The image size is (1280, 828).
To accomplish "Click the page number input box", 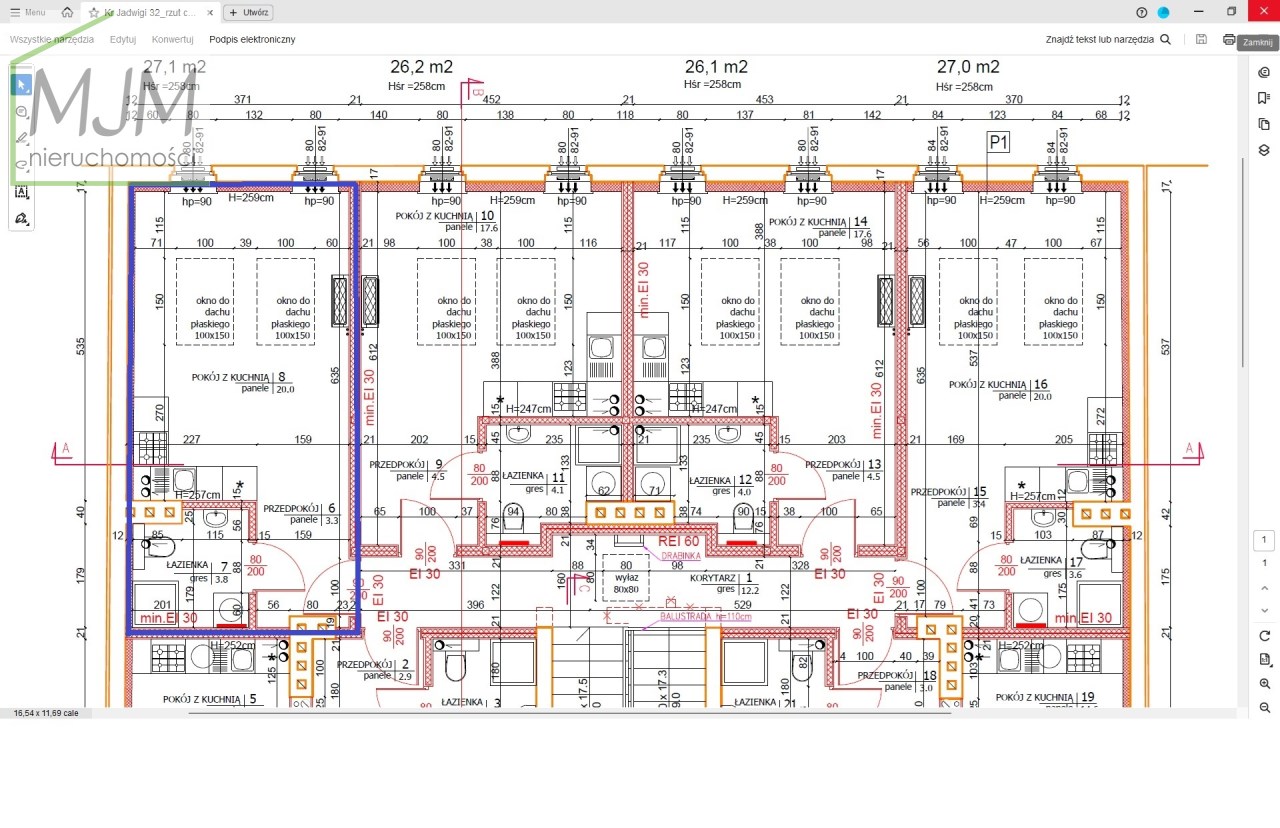I will click(x=1264, y=541).
